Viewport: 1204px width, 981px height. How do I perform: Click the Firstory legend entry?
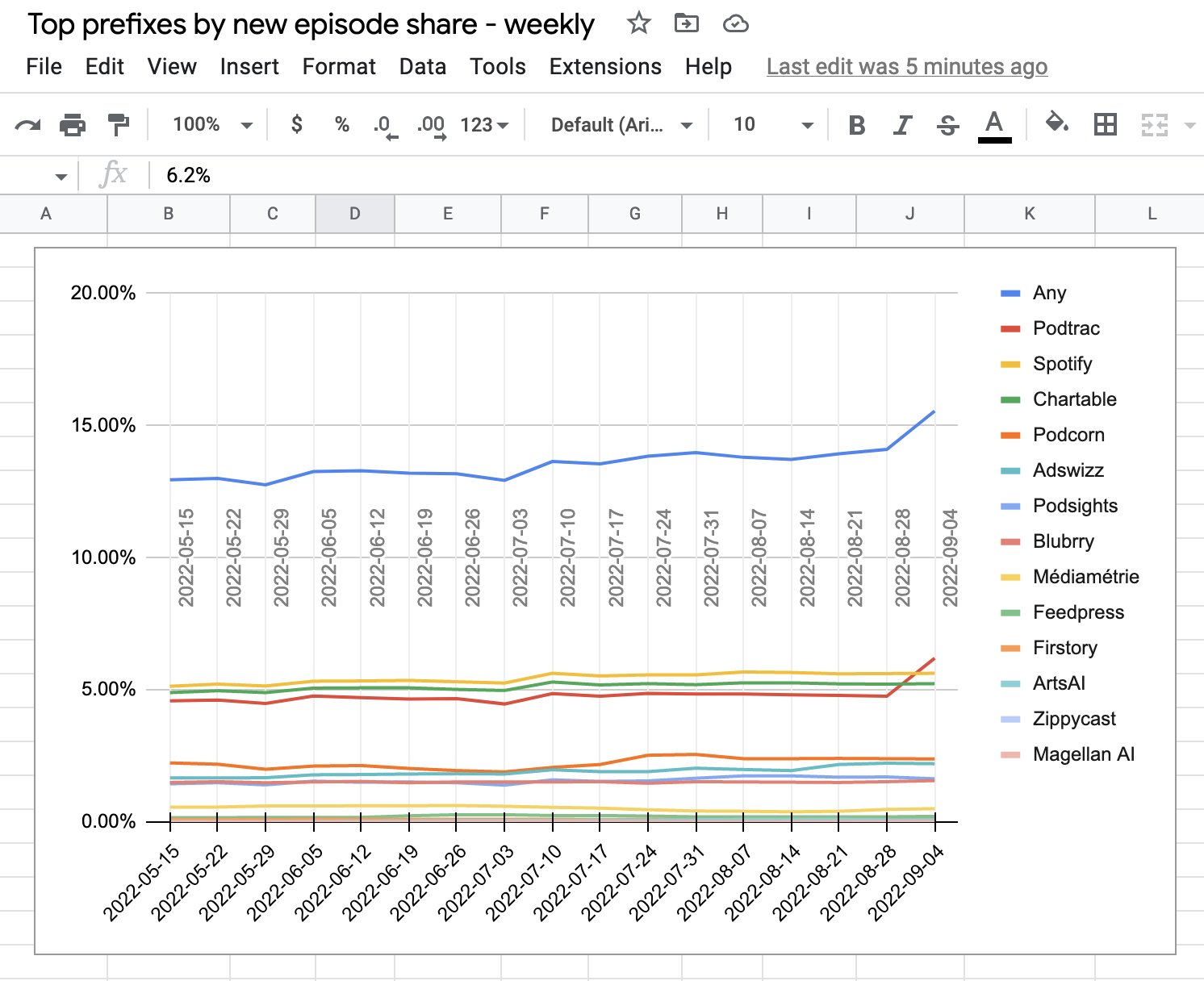[x=1049, y=648]
